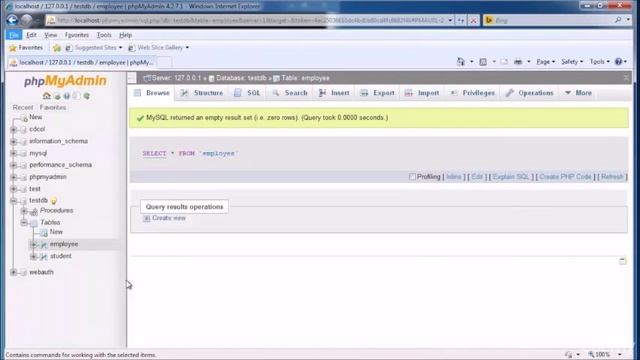Viewport: 640px width, 360px height.
Task: Click the Inline edit link
Action: 453,177
